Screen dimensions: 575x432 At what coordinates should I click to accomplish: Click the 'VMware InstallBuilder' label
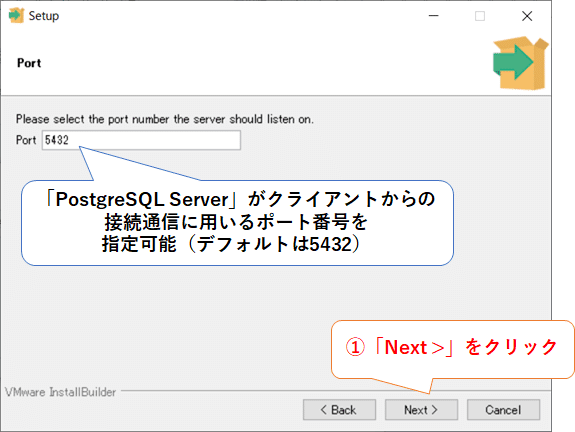pos(61,392)
